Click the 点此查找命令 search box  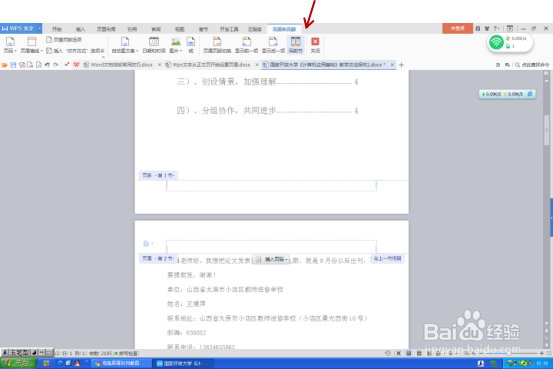(532, 65)
